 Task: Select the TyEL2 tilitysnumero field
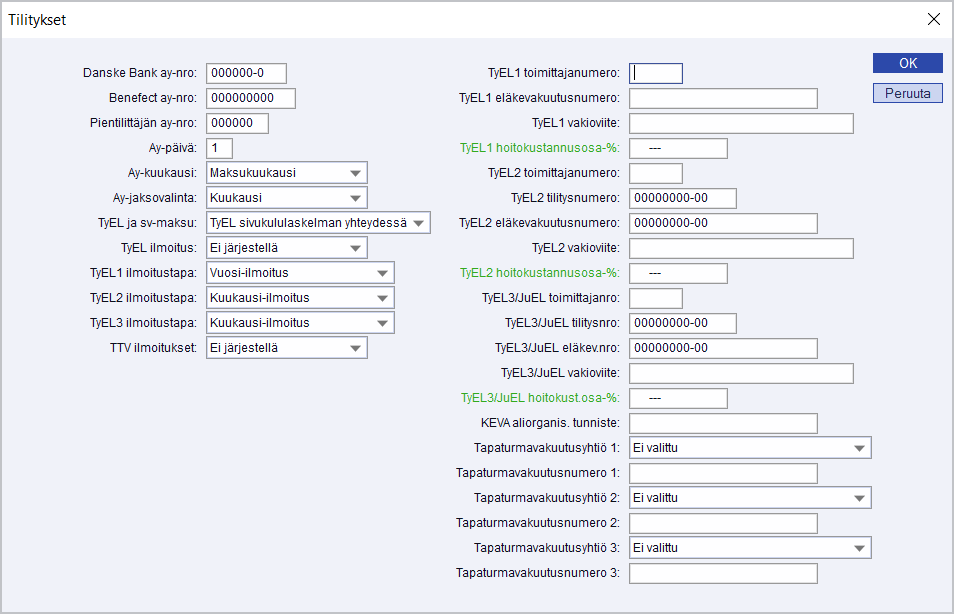682,198
